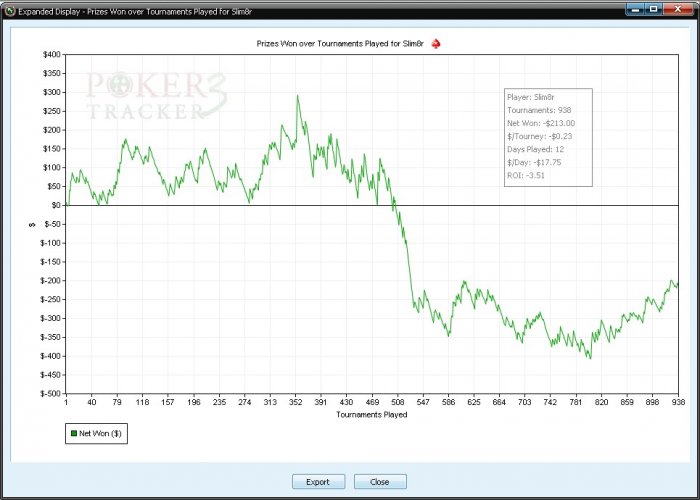The height and width of the screenshot is (500, 700).
Task: Close window with the red X button
Action: (678, 9)
